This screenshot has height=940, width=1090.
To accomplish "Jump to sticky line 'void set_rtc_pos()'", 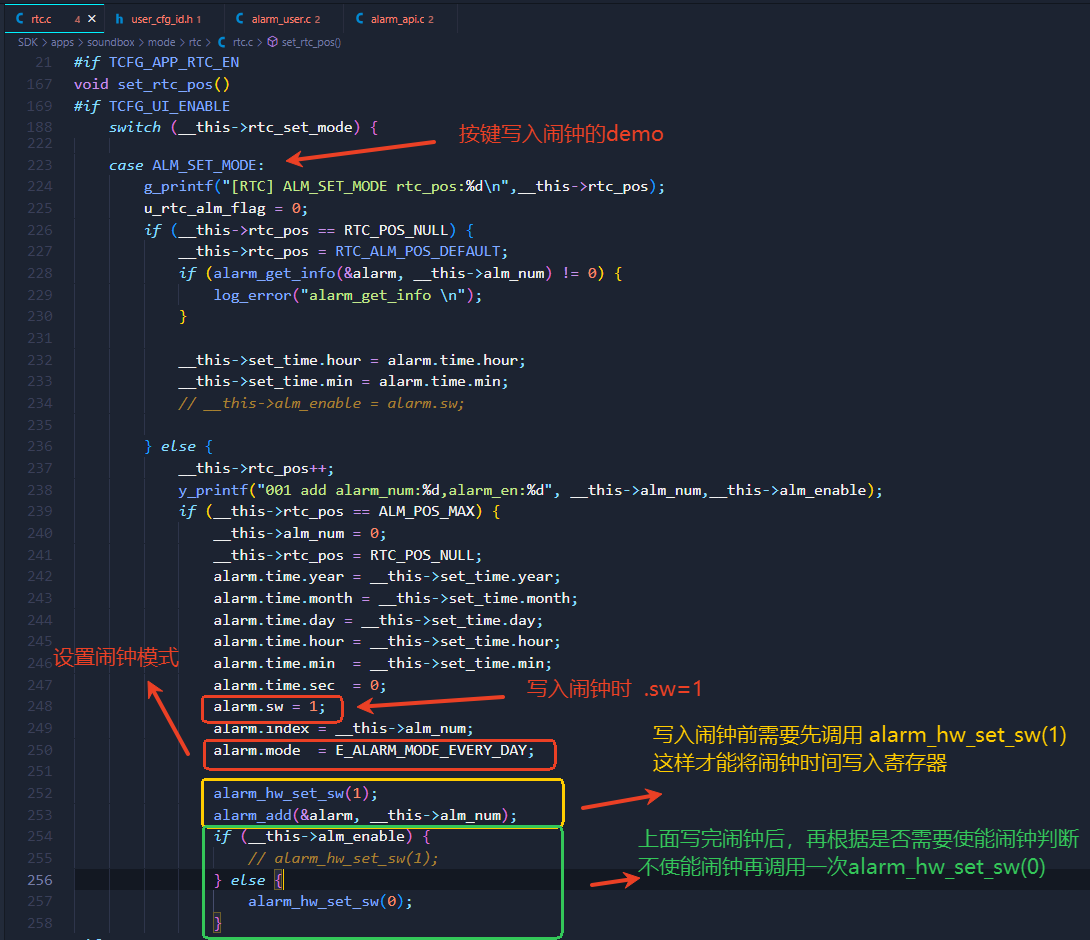I will click(x=152, y=84).
